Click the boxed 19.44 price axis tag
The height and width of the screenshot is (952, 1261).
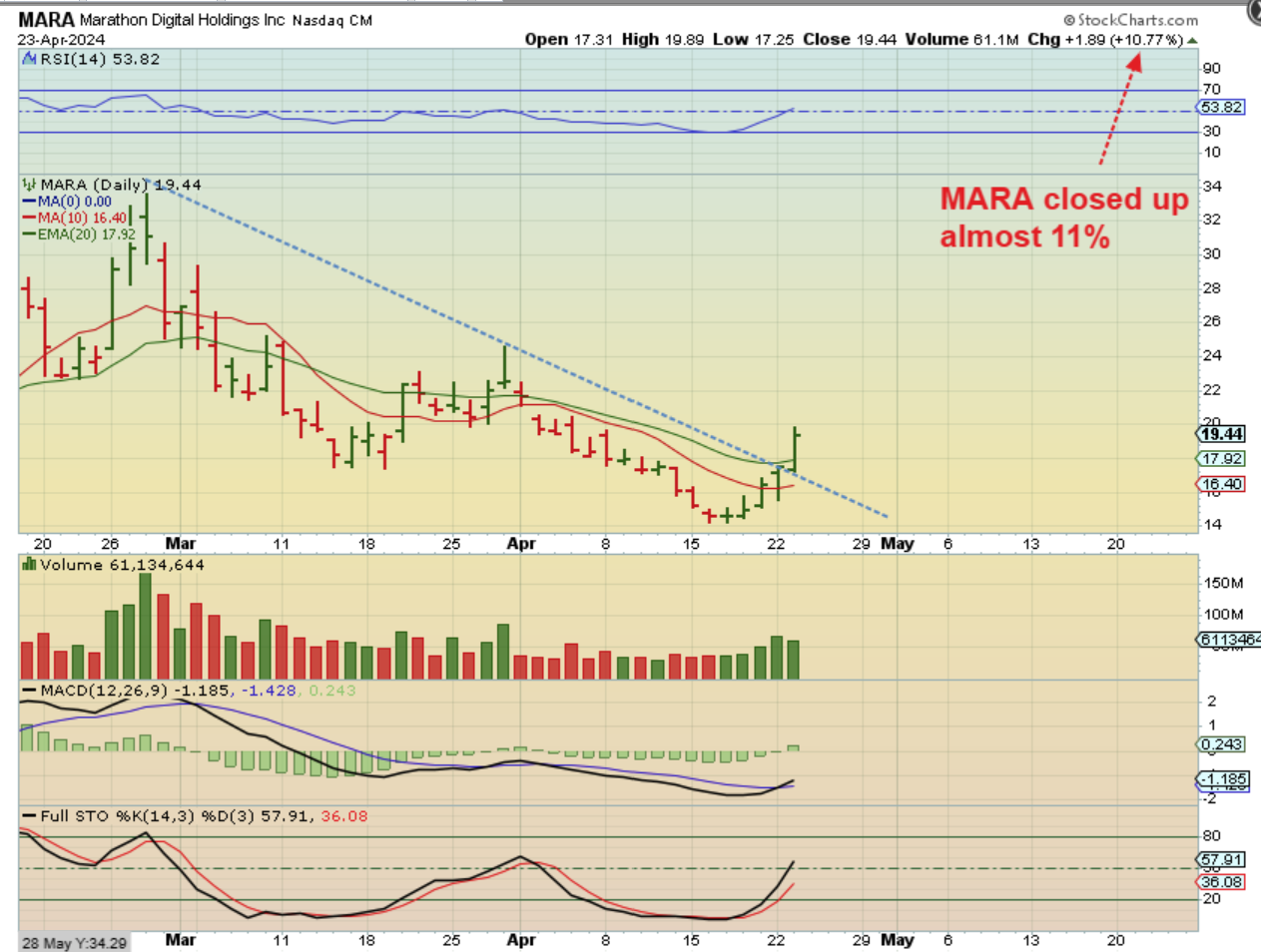coord(1222,434)
